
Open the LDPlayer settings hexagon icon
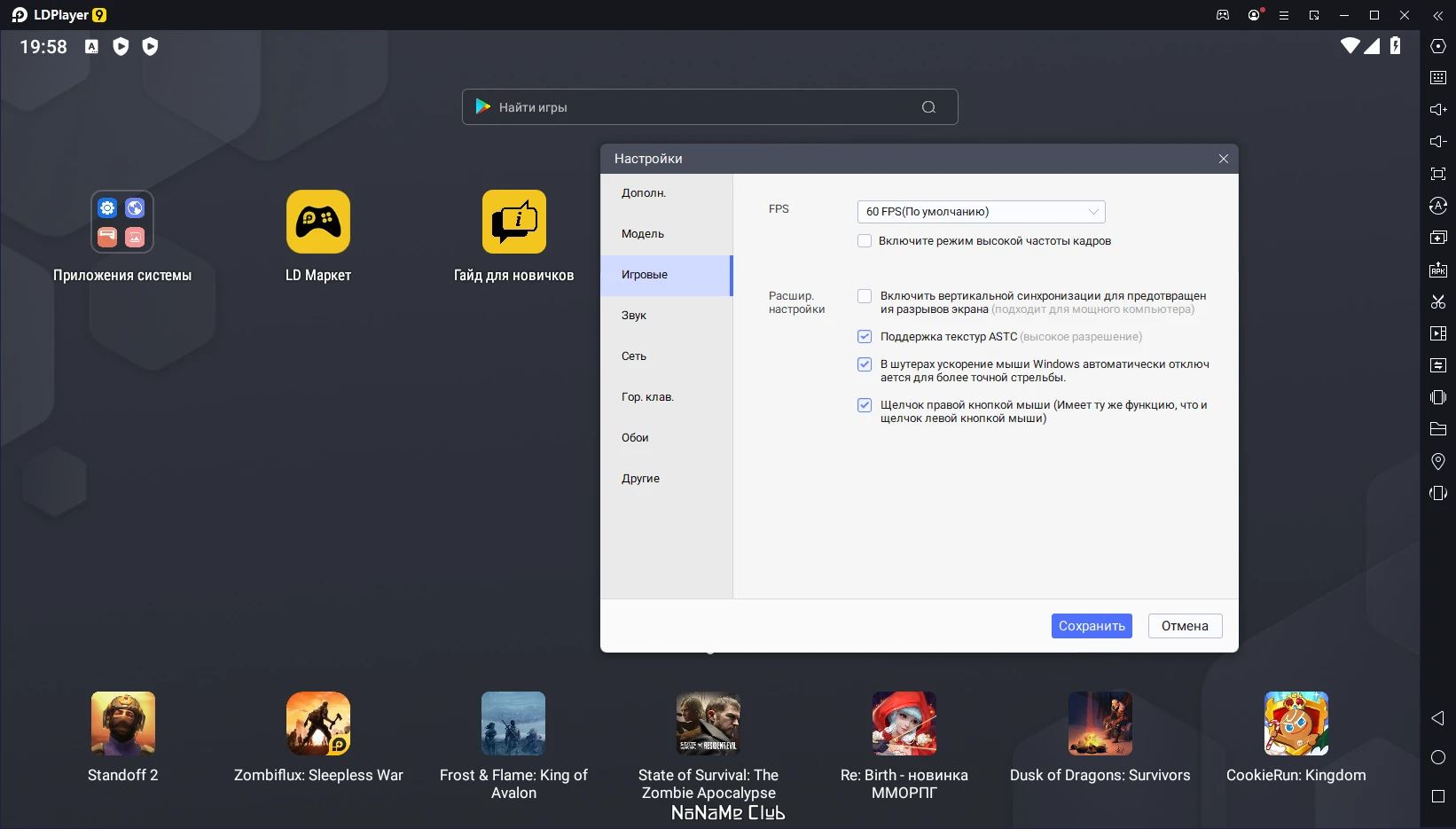coord(1438,46)
